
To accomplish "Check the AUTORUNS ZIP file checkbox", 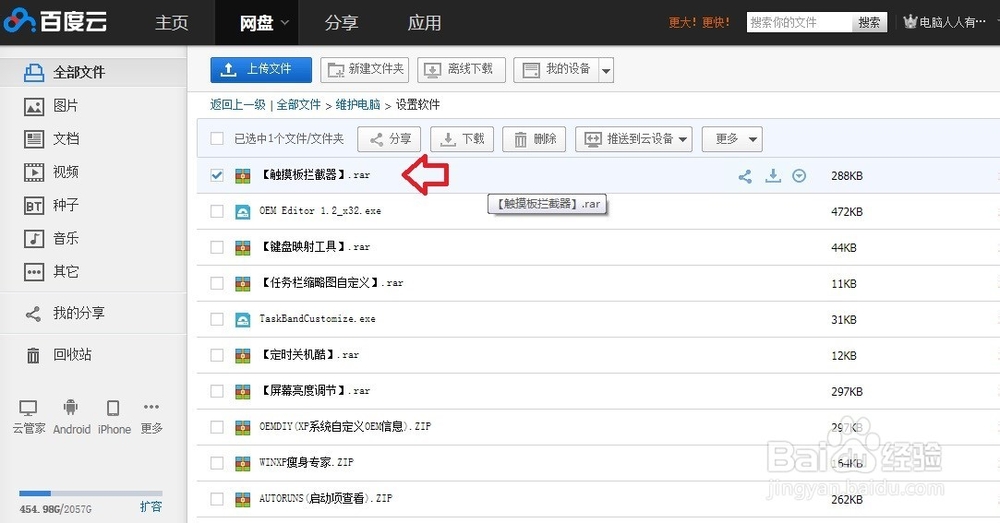I will coord(217,499).
